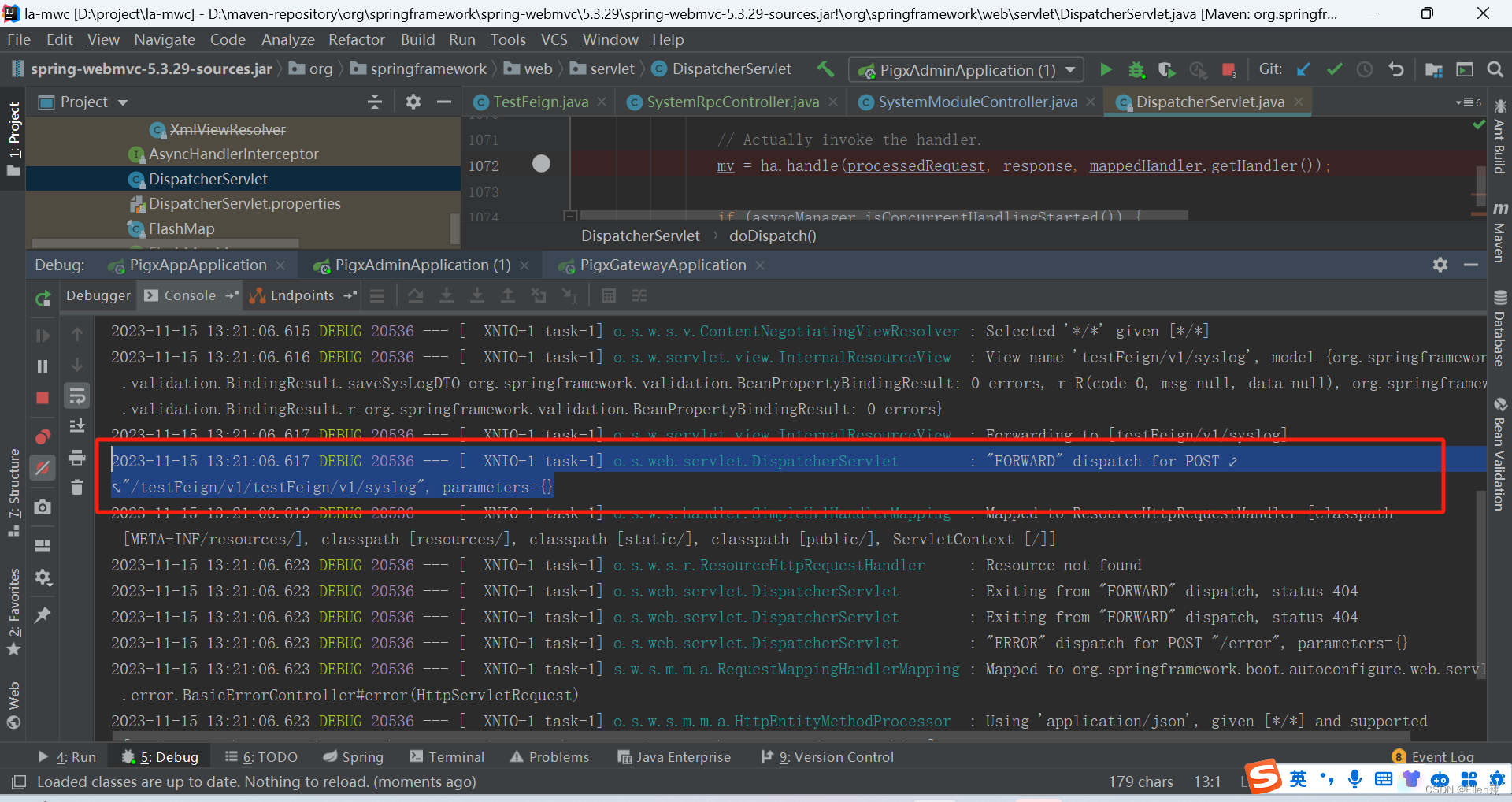The height and width of the screenshot is (802, 1512).
Task: Open 9: Version Control tool window
Action: tap(828, 757)
